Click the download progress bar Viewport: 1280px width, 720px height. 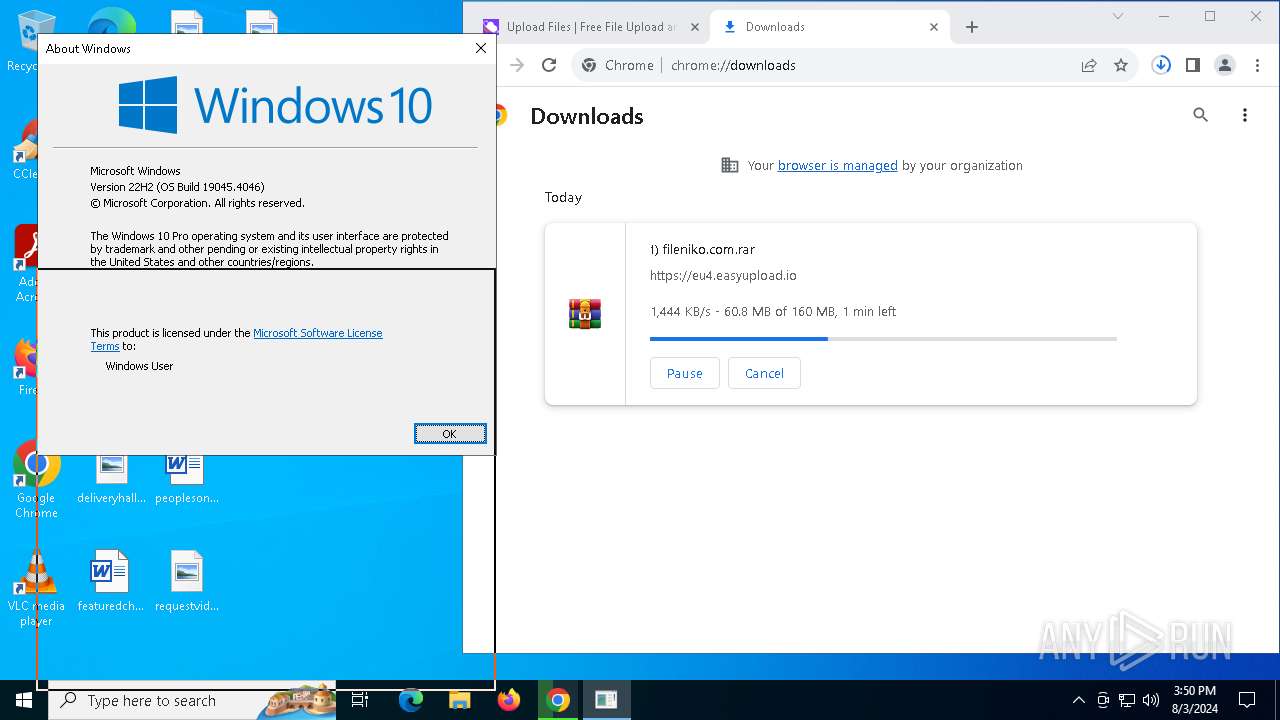click(x=883, y=339)
